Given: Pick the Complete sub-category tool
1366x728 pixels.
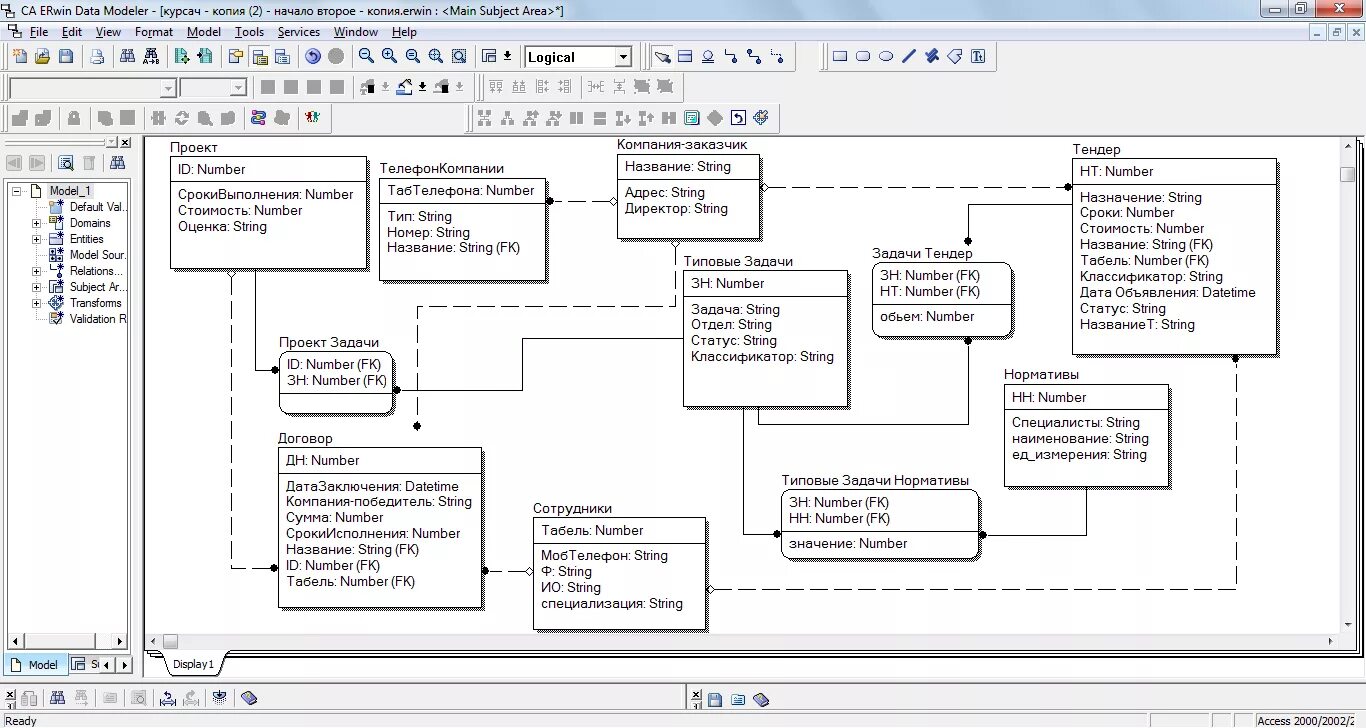Looking at the screenshot, I should pos(708,57).
